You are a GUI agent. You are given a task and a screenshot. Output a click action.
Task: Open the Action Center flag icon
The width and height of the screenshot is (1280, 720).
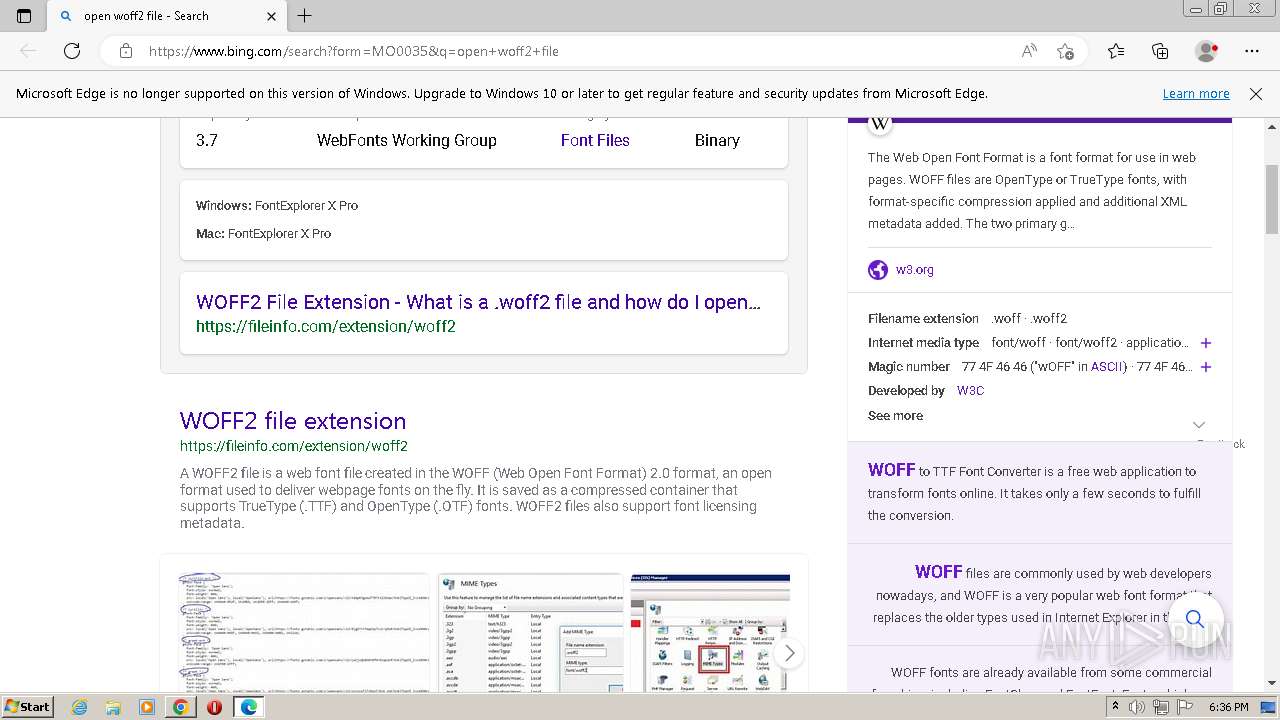click(1184, 707)
